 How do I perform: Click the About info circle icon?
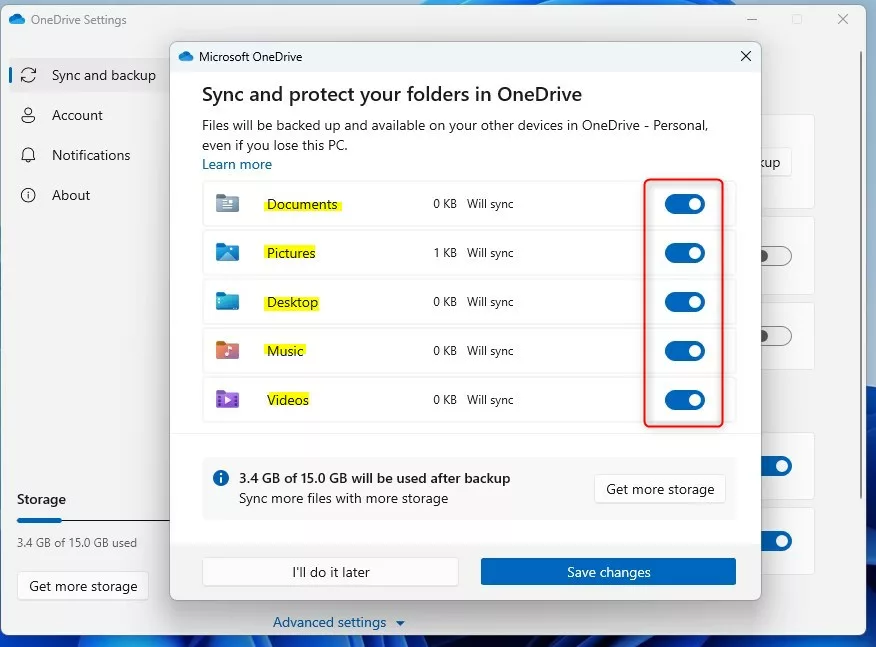[x=28, y=195]
